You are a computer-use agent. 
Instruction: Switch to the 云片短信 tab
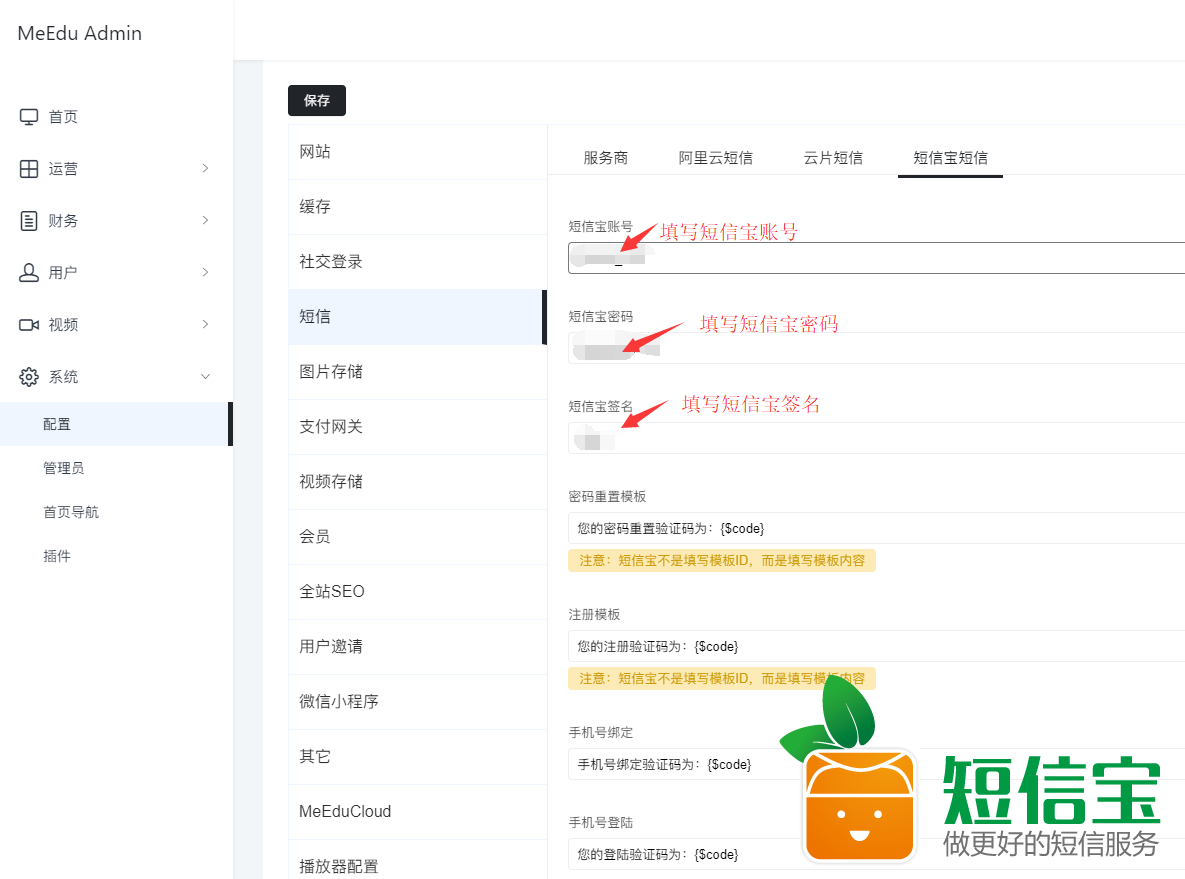point(832,158)
